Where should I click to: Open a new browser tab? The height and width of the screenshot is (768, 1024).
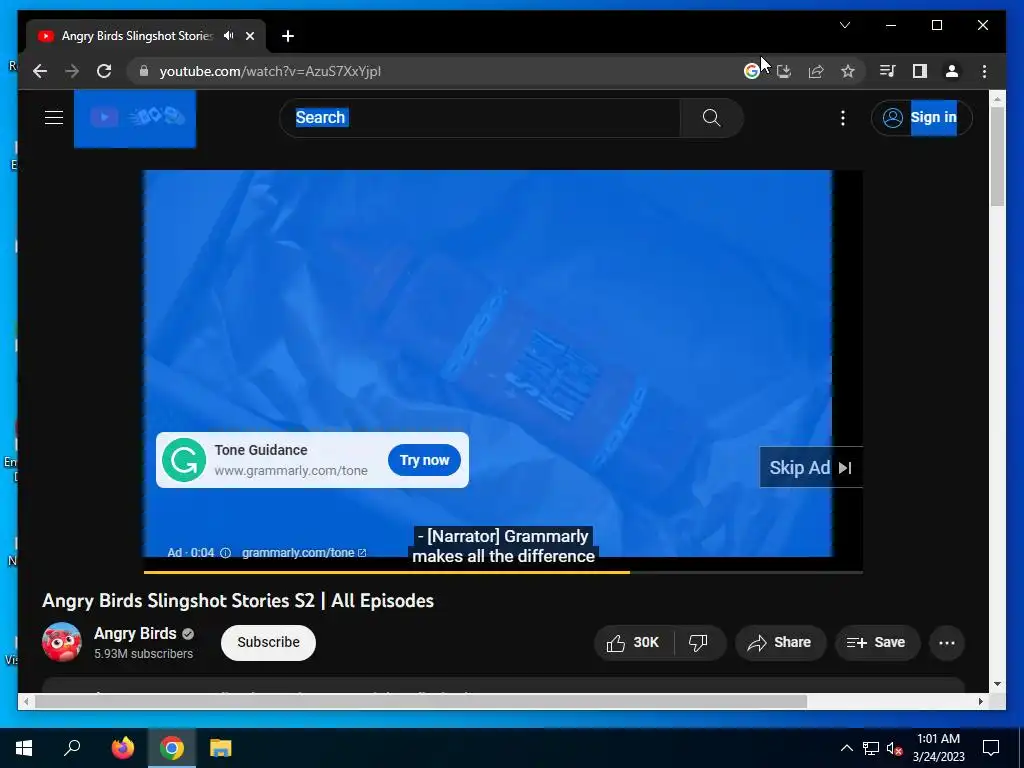click(288, 36)
